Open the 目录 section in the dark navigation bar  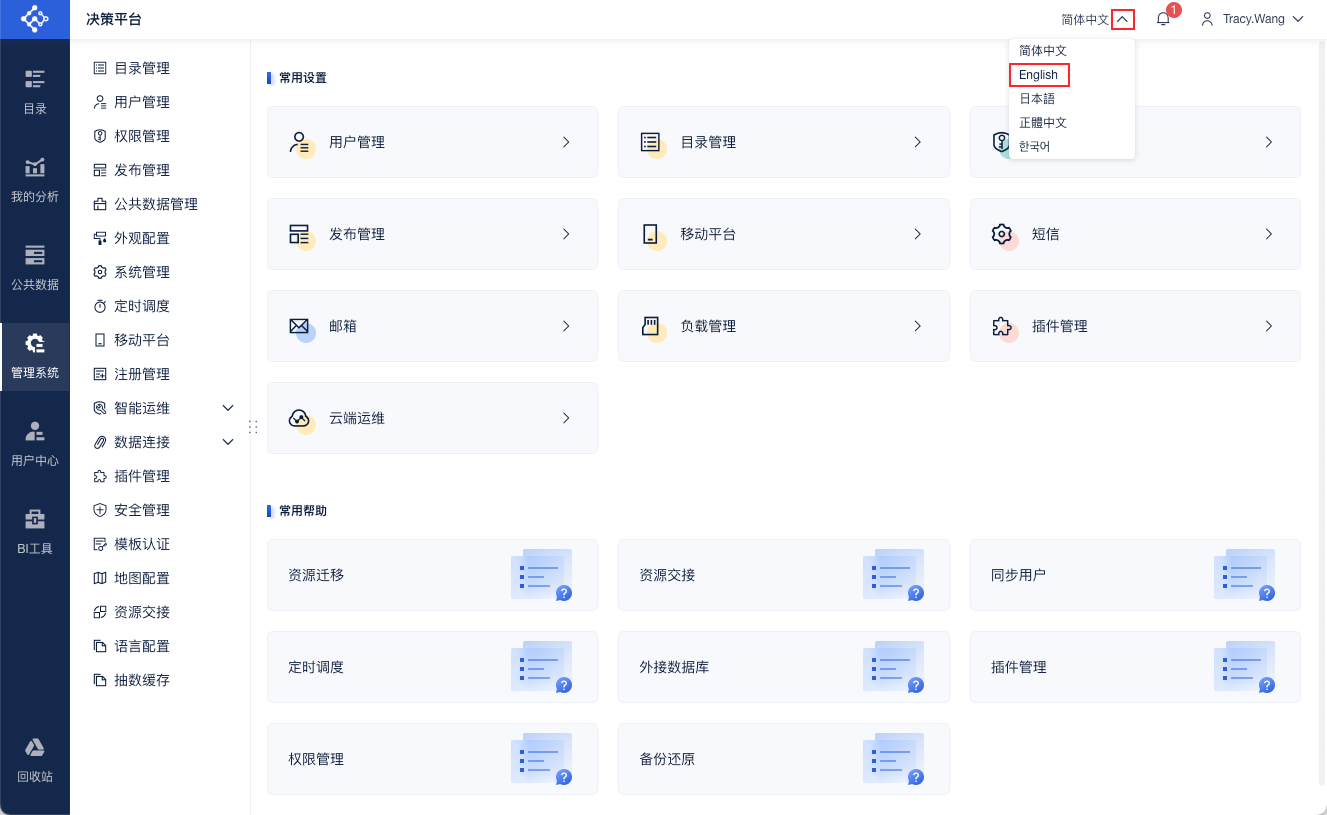[x=35, y=92]
